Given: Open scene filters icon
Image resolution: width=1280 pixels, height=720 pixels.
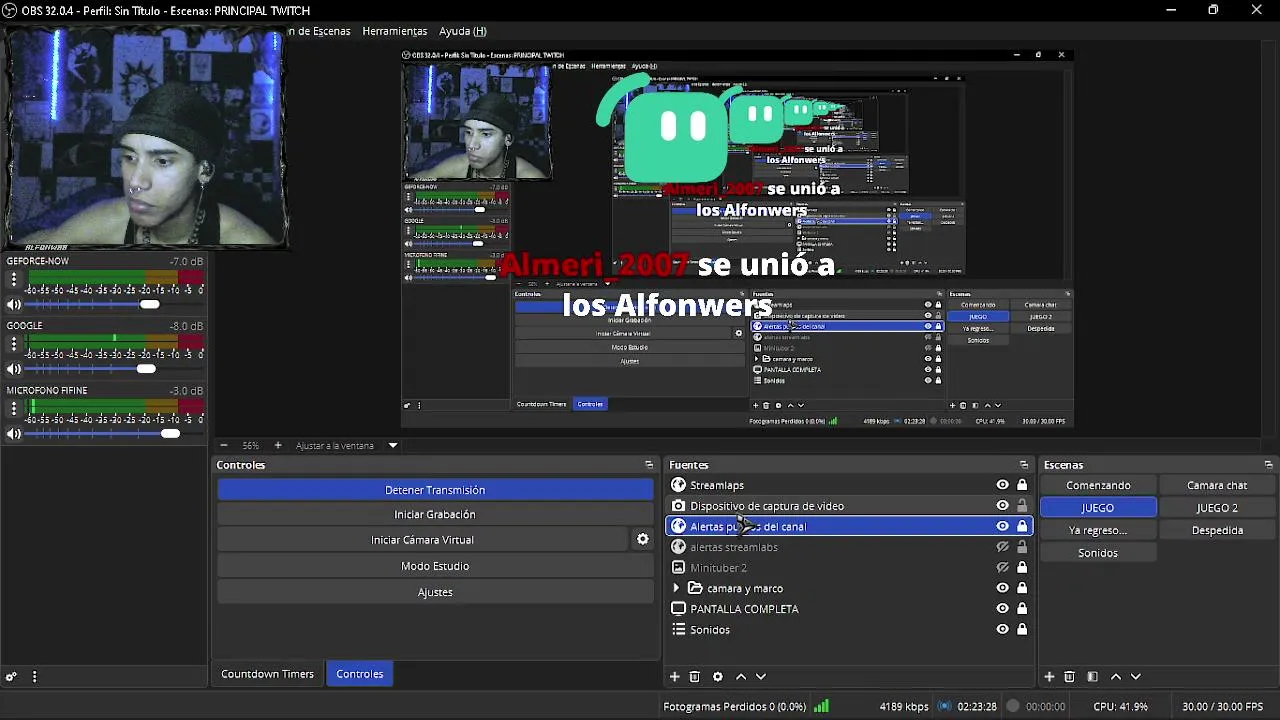Looking at the screenshot, I should pyautogui.click(x=1092, y=677).
